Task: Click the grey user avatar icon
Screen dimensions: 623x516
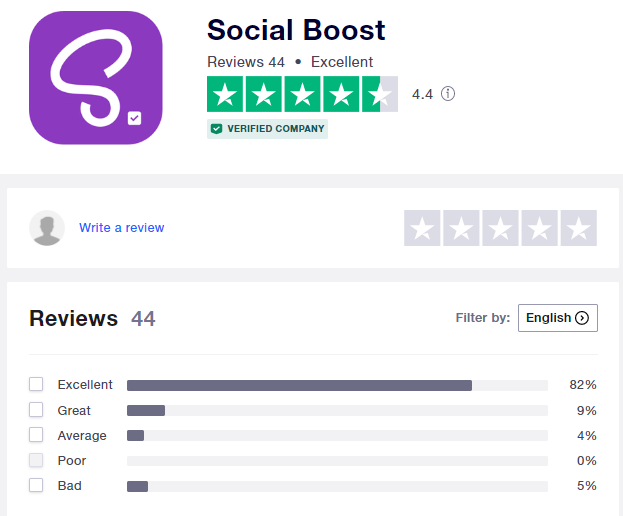Action: pyautogui.click(x=47, y=228)
